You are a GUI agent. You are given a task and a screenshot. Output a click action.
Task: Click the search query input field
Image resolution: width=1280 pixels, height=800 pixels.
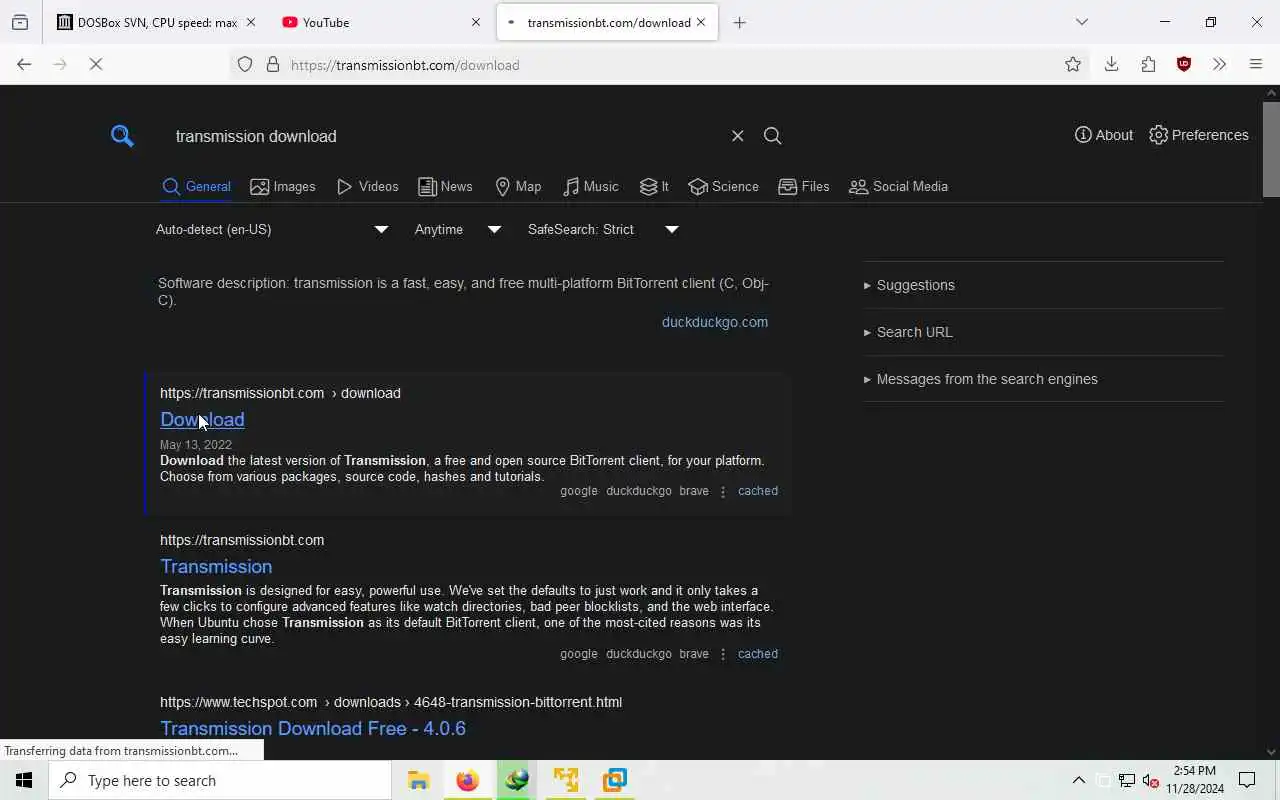(445, 136)
